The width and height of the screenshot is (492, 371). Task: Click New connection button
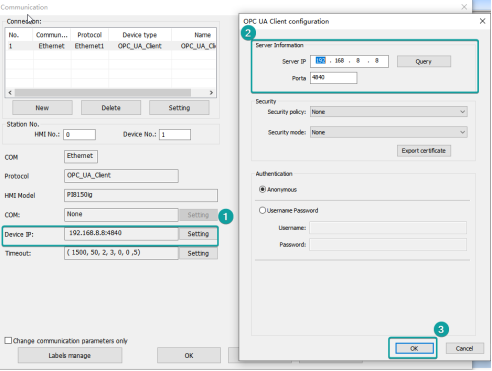(42, 108)
